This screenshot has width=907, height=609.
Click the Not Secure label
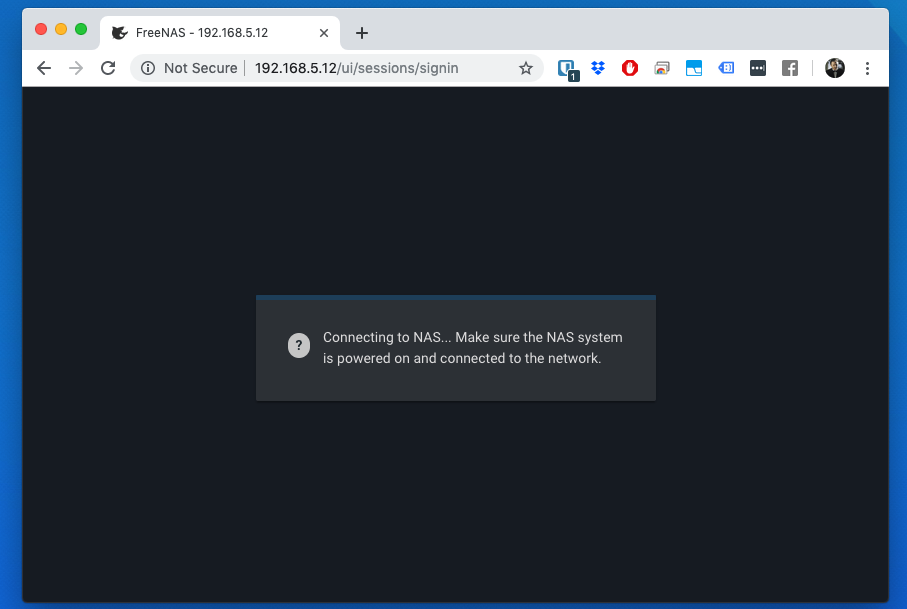200,68
